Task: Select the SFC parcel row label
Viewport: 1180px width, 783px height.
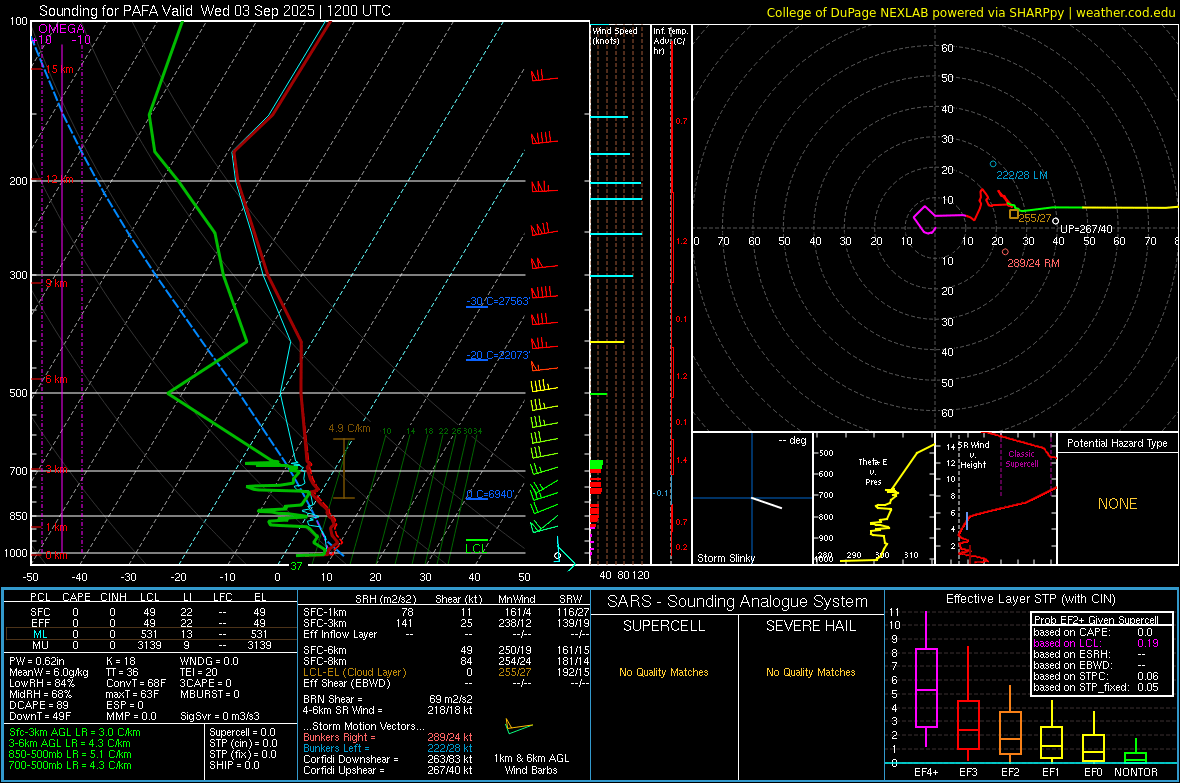Action: pyautogui.click(x=40, y=612)
